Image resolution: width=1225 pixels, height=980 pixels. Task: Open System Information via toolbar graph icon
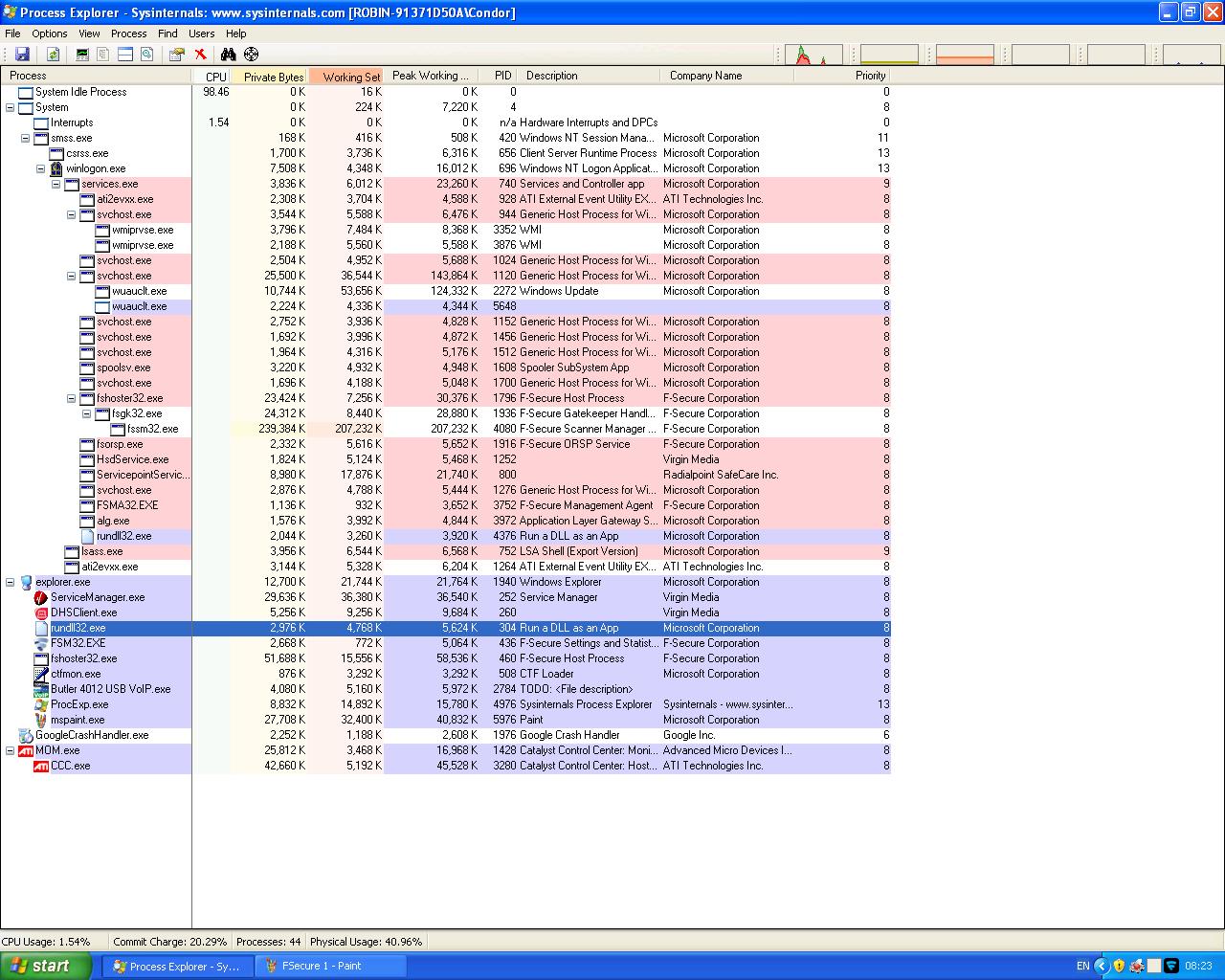pos(82,55)
